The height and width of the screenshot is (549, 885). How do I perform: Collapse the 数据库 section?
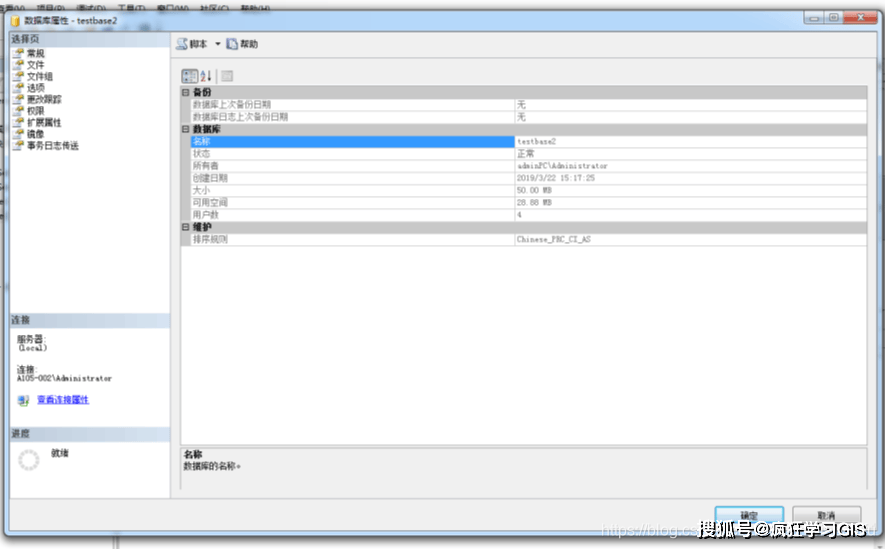coord(186,129)
